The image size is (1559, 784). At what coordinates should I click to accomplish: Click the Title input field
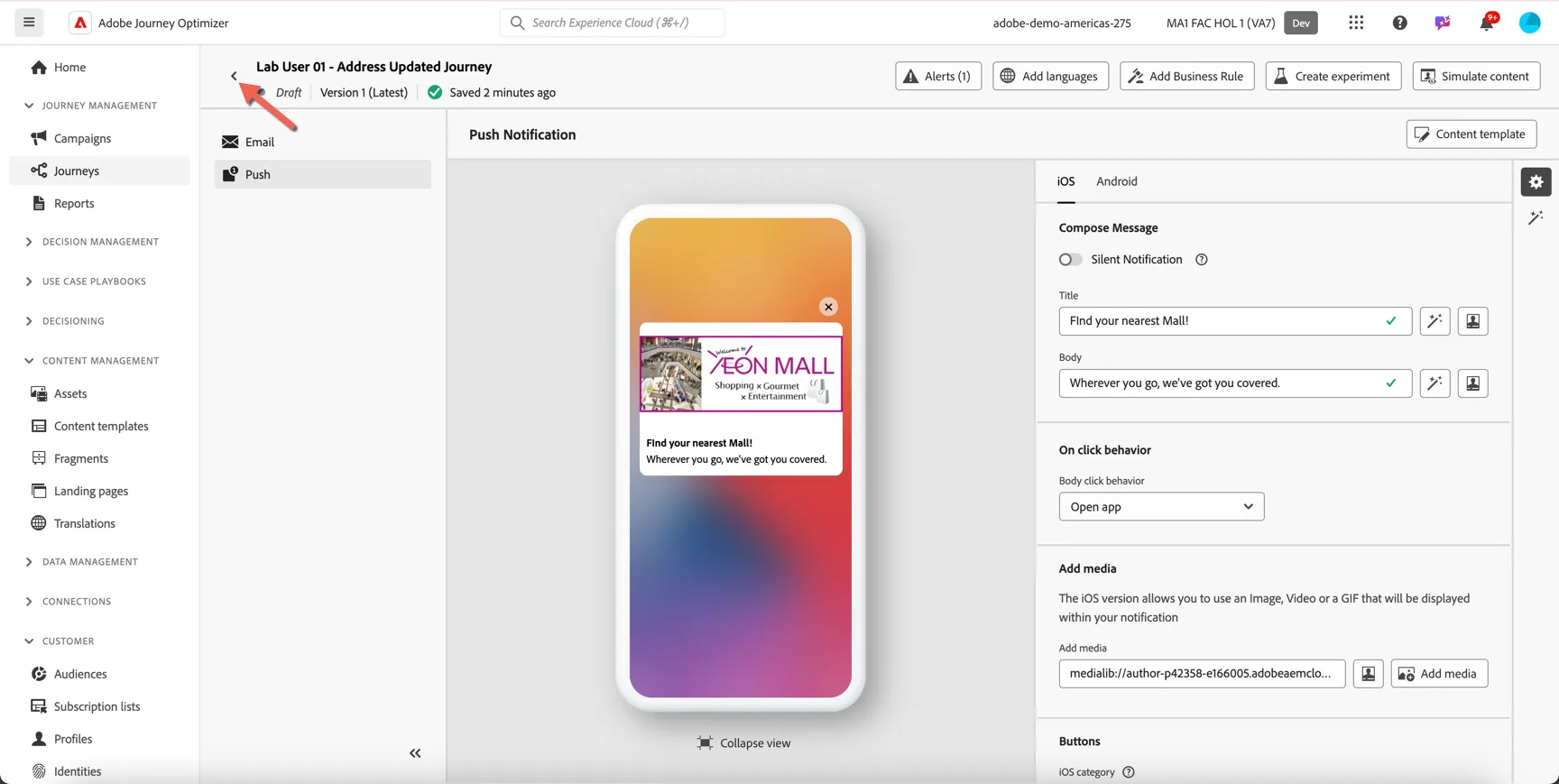pos(1235,321)
